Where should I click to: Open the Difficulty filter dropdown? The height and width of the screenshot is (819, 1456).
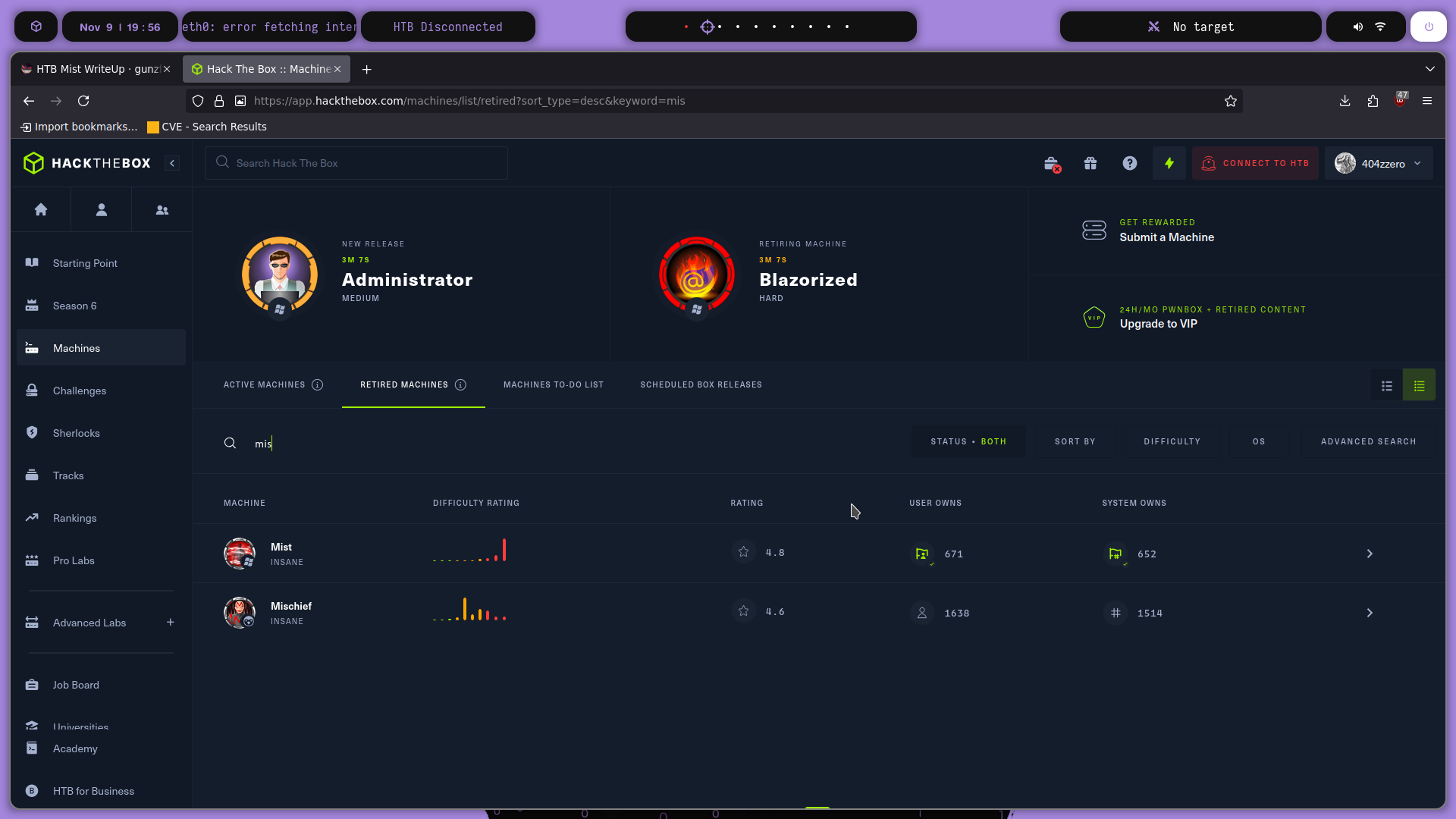coord(1172,441)
